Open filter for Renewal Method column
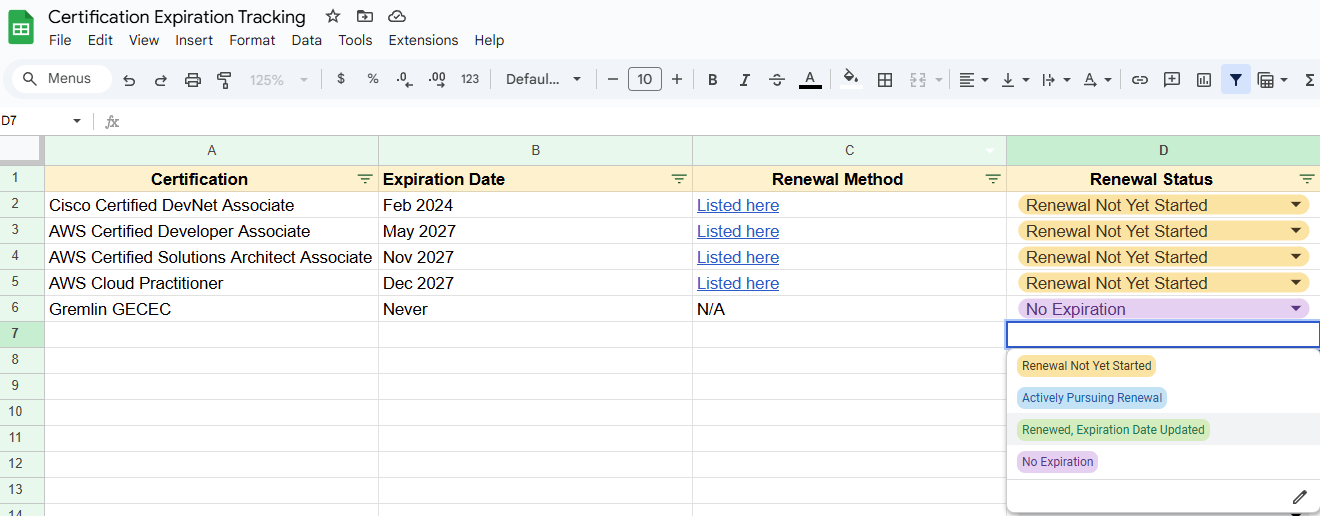The width and height of the screenshot is (1320, 516). pyautogui.click(x=993, y=179)
